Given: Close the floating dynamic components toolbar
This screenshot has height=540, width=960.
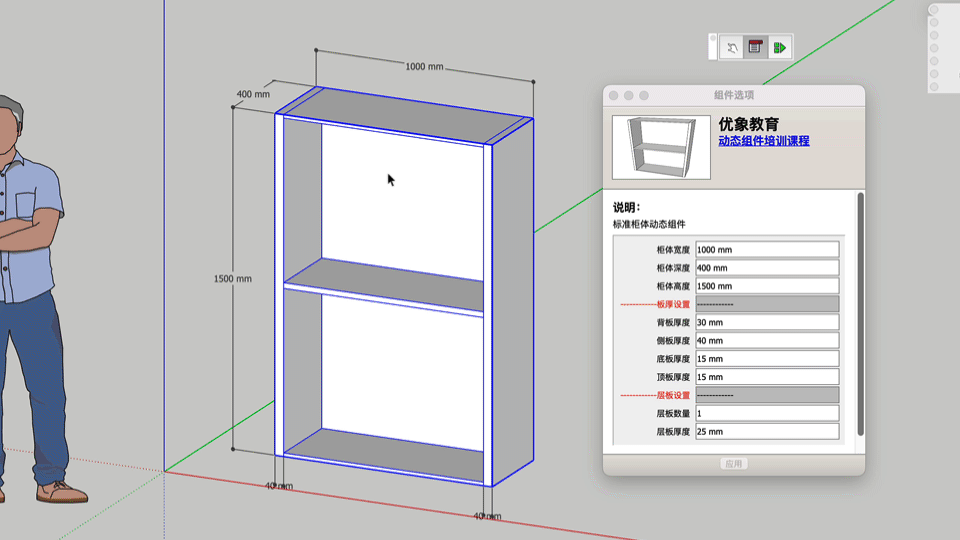Looking at the screenshot, I should tap(713, 39).
